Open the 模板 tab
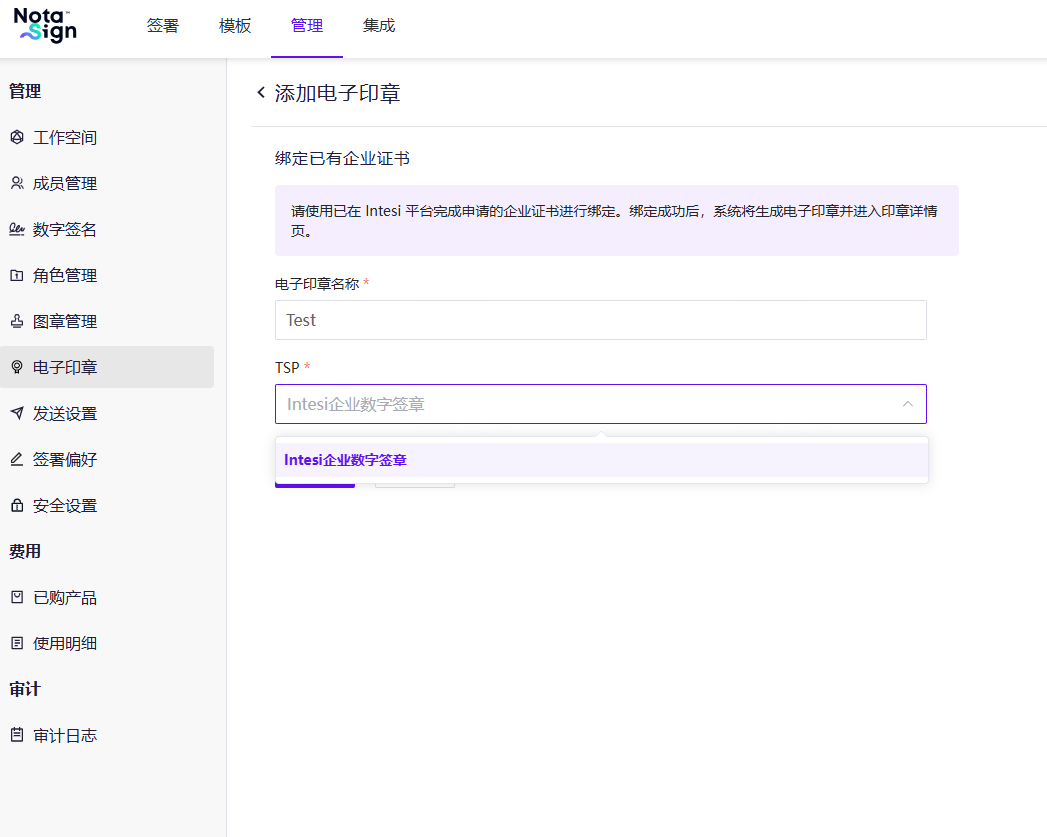The height and width of the screenshot is (837, 1047). (x=235, y=26)
